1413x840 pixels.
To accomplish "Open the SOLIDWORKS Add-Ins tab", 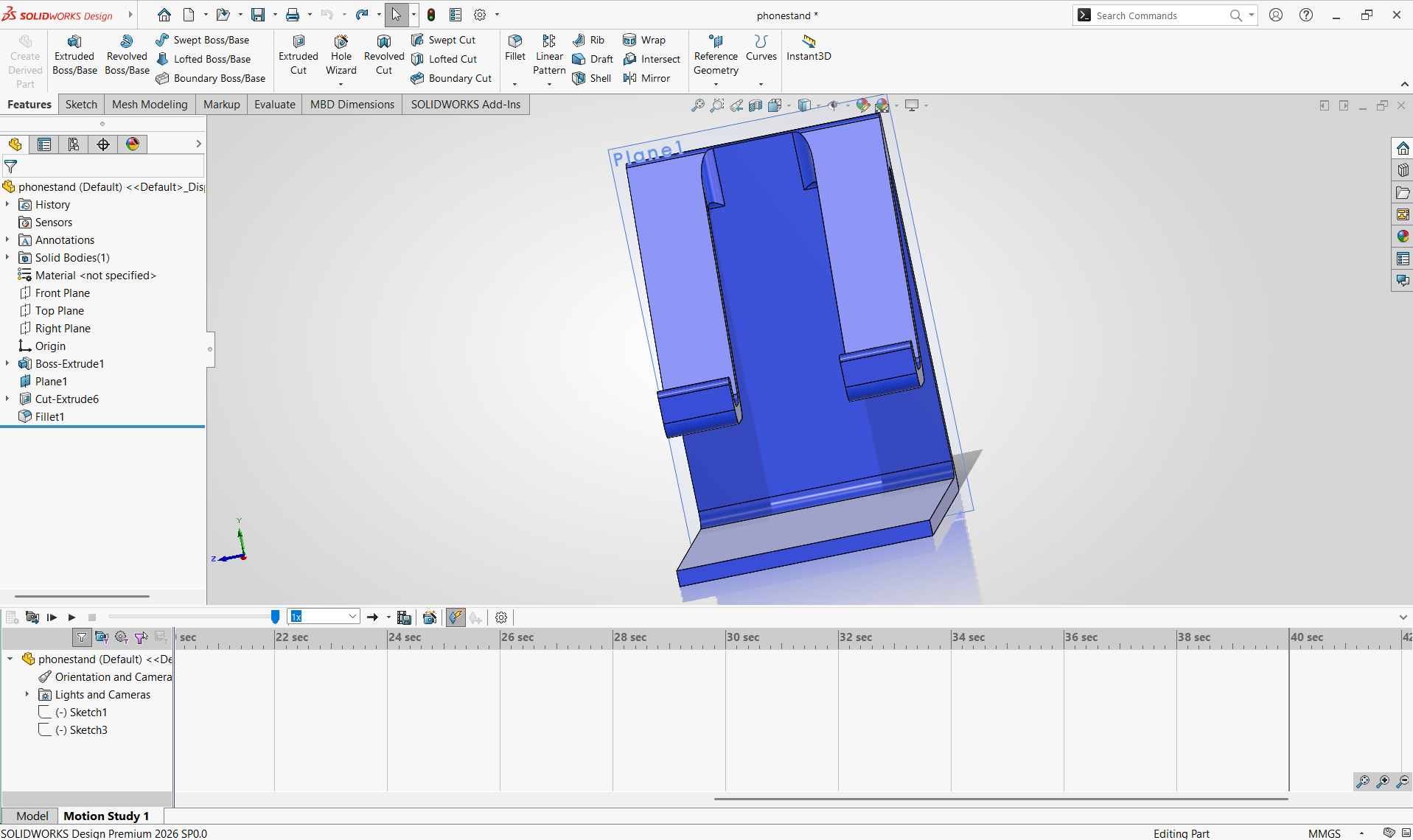I will tap(466, 105).
